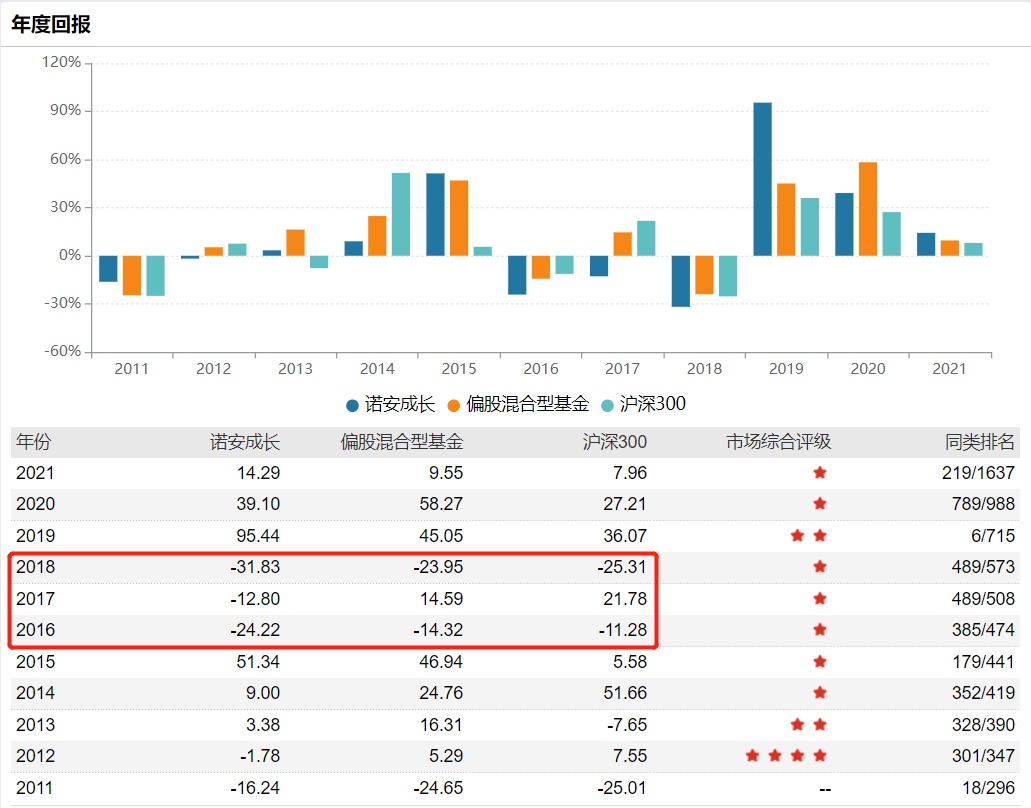Image resolution: width=1031 pixels, height=808 pixels.
Task: Toggle the 诺安成长 legend marker
Action: [x=352, y=406]
